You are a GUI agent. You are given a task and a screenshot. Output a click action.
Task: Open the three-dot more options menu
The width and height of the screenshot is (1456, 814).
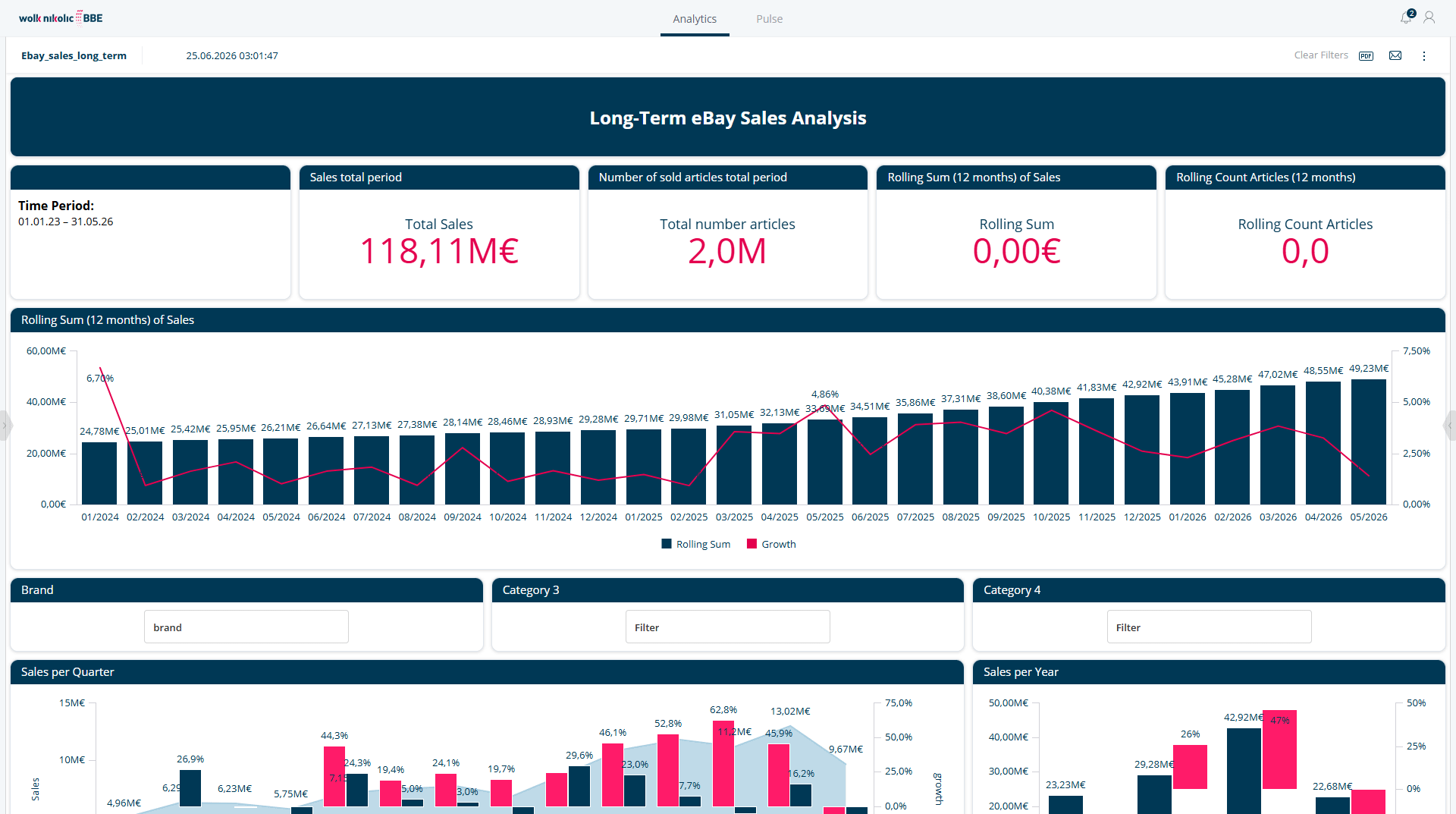1424,55
